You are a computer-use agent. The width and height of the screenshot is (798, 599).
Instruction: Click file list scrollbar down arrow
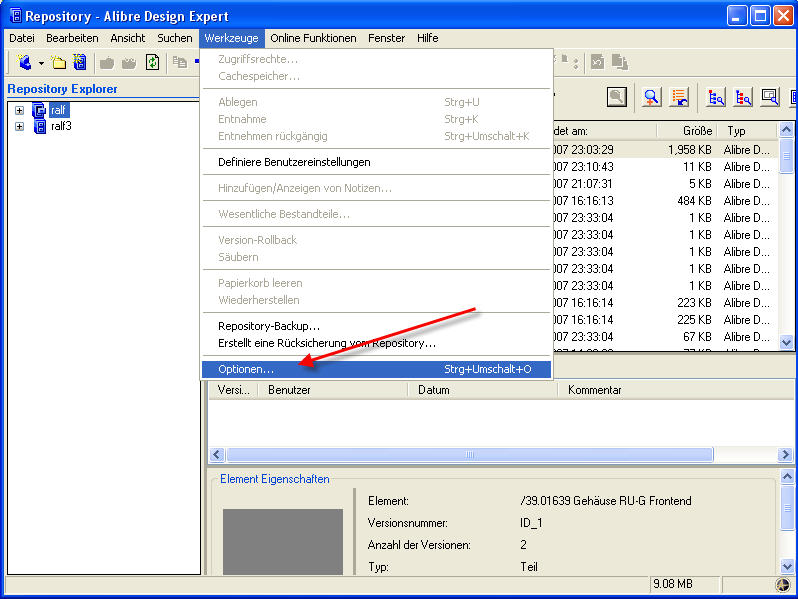click(786, 343)
